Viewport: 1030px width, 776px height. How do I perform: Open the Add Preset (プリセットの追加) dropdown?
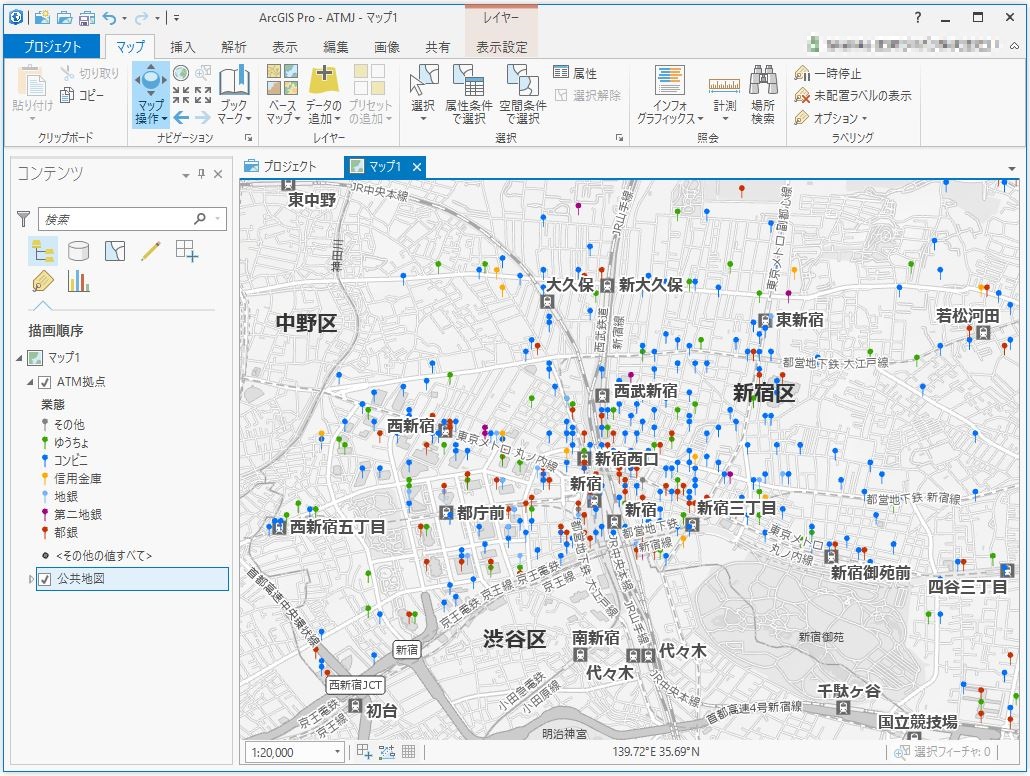(x=370, y=94)
